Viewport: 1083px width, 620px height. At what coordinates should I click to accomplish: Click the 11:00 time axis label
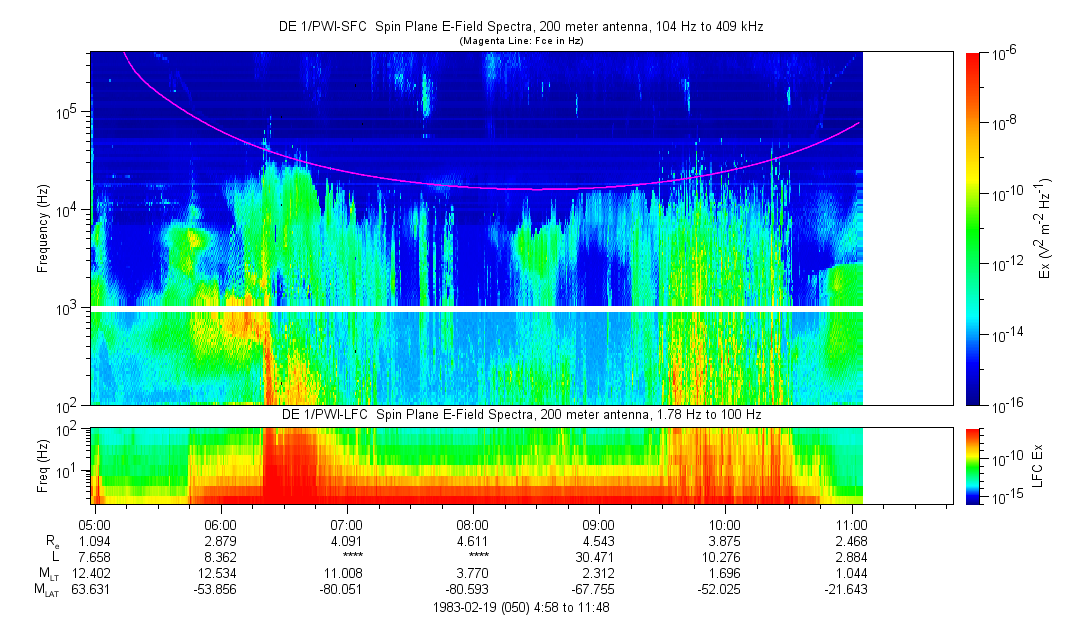[x=850, y=523]
